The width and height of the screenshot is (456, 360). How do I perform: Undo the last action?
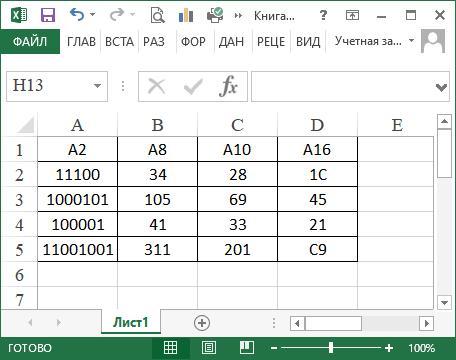coord(77,15)
